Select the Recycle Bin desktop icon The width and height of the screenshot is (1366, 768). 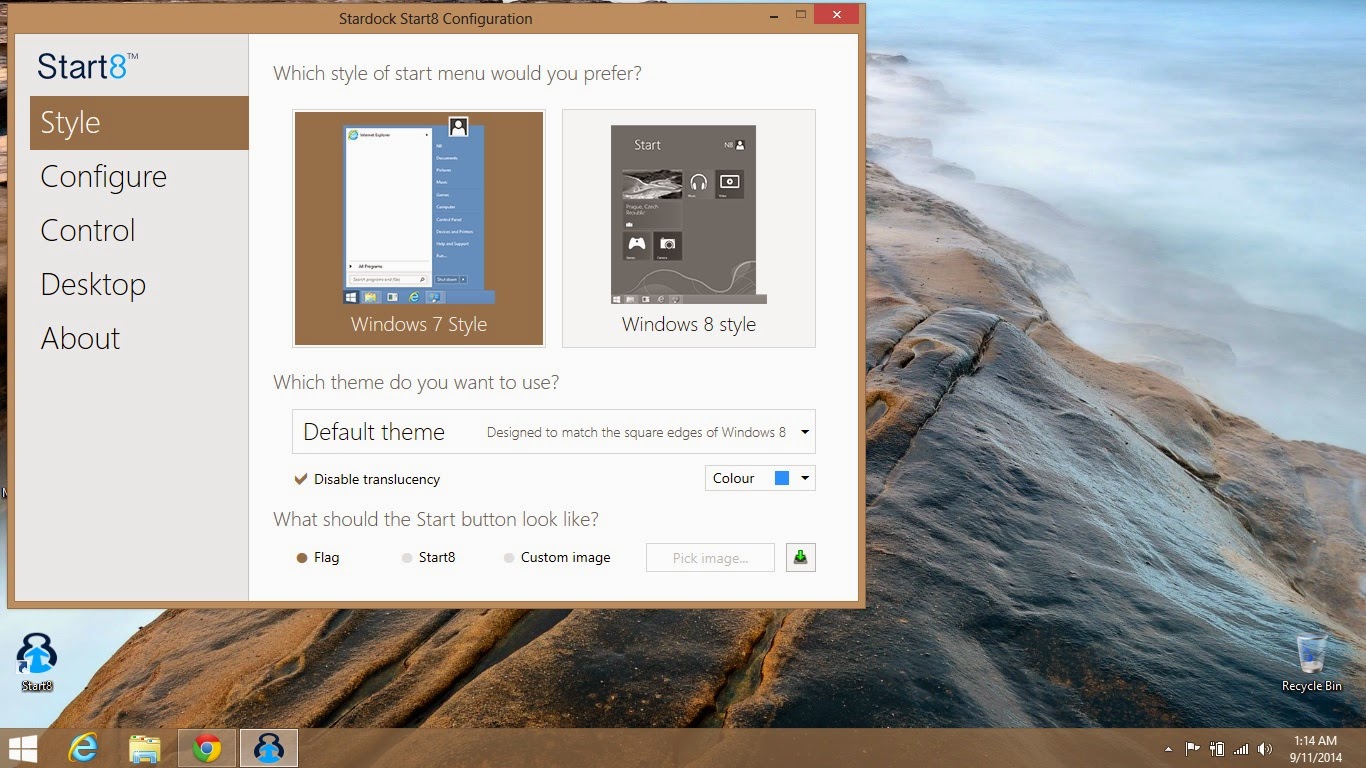[x=1312, y=663]
